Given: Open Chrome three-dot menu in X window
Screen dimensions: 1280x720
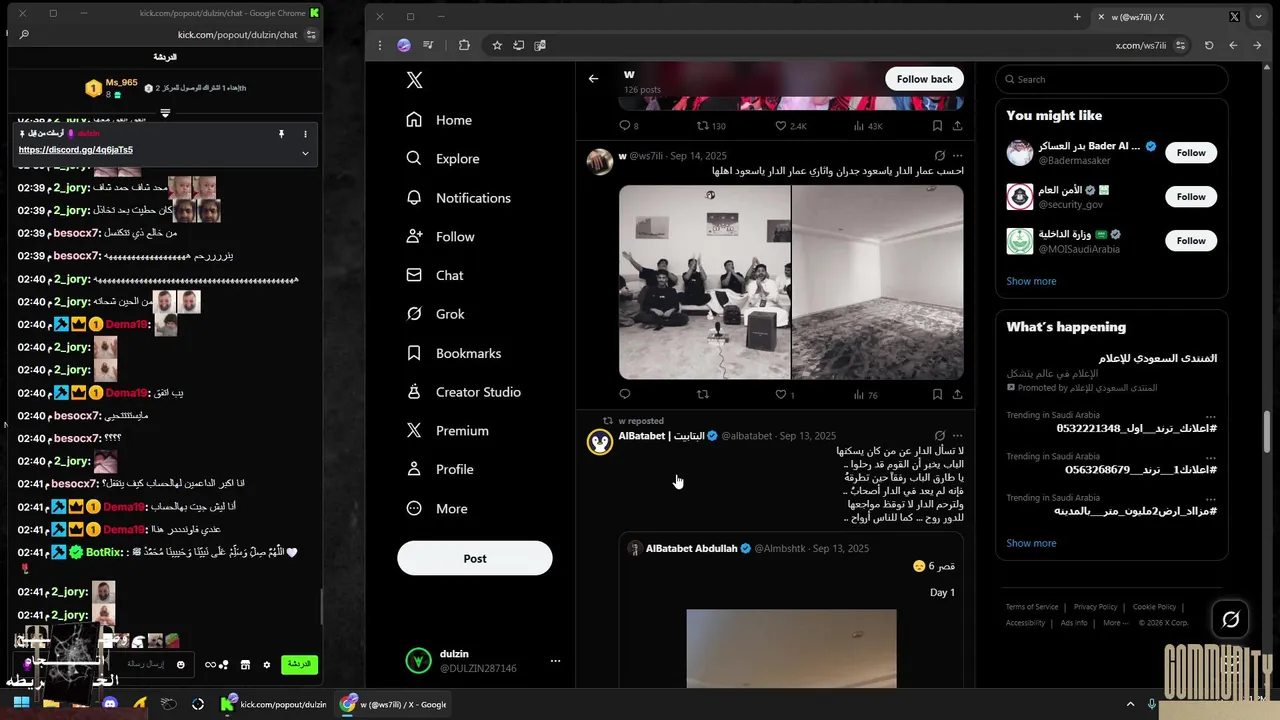Looking at the screenshot, I should pyautogui.click(x=380, y=45).
